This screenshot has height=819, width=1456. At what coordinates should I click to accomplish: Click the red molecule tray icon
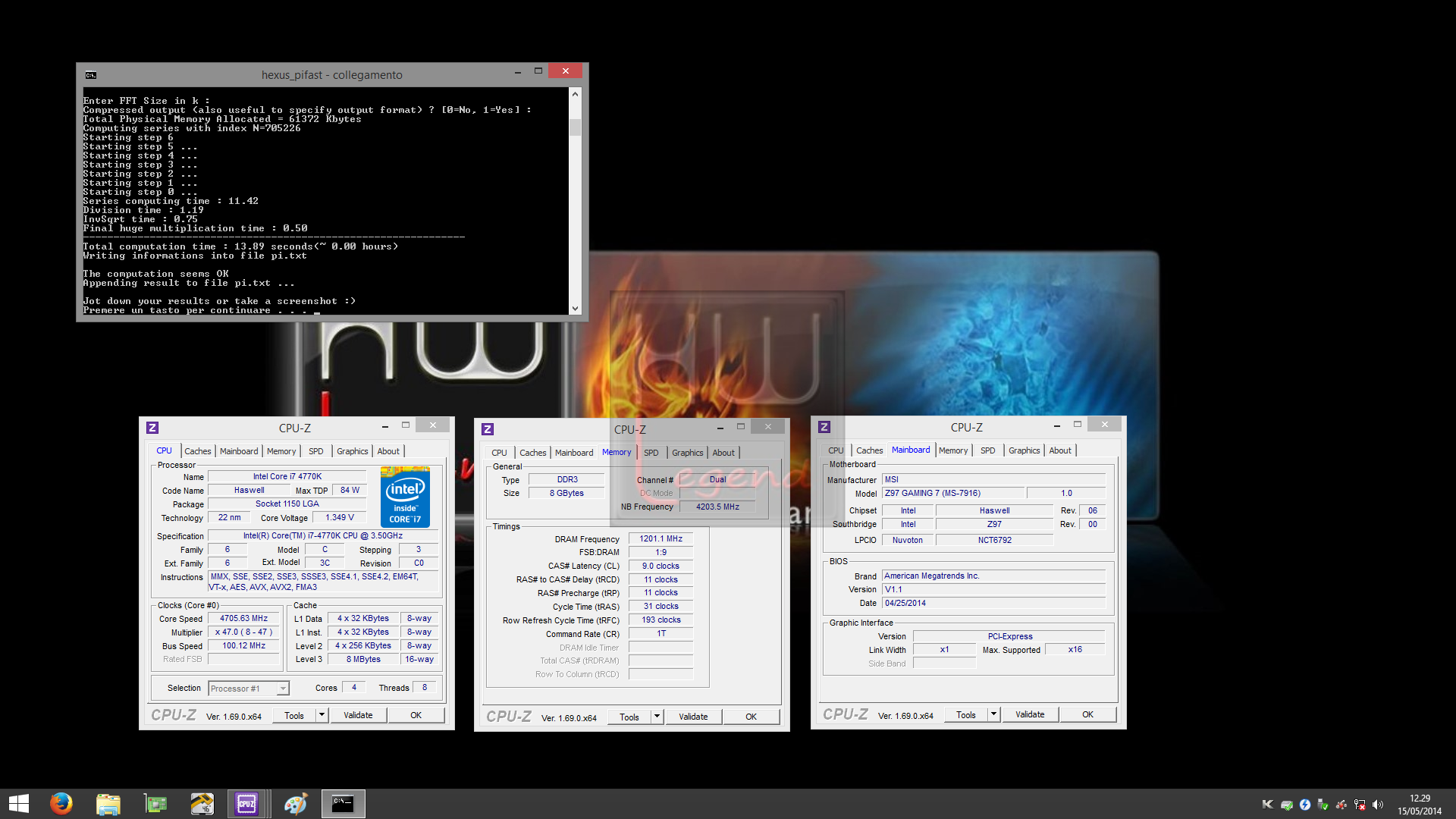point(1341,805)
